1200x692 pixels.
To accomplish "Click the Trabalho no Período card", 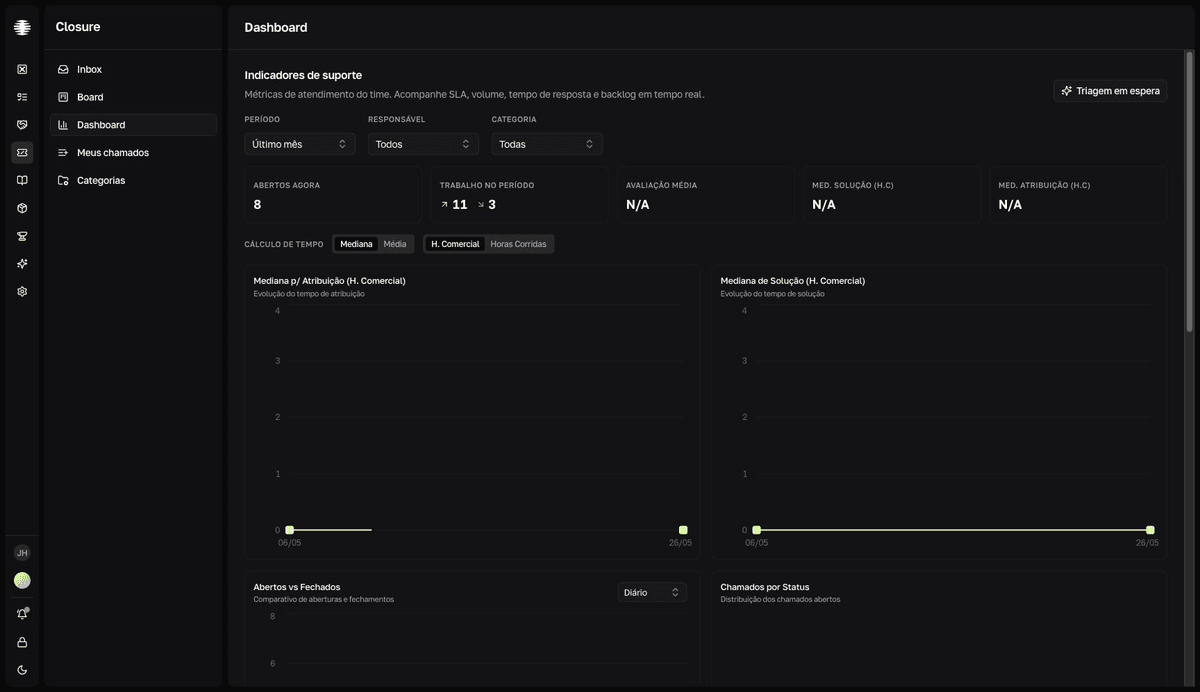I will click(519, 194).
